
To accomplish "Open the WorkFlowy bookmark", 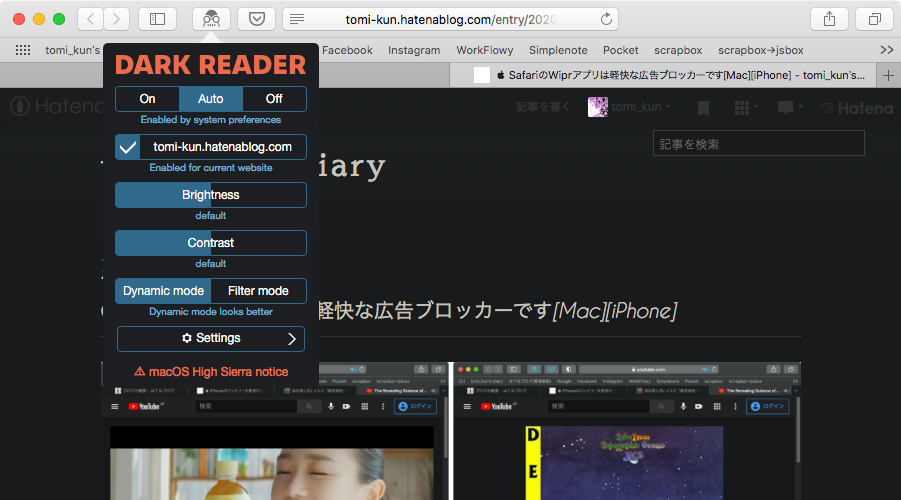I will (485, 50).
